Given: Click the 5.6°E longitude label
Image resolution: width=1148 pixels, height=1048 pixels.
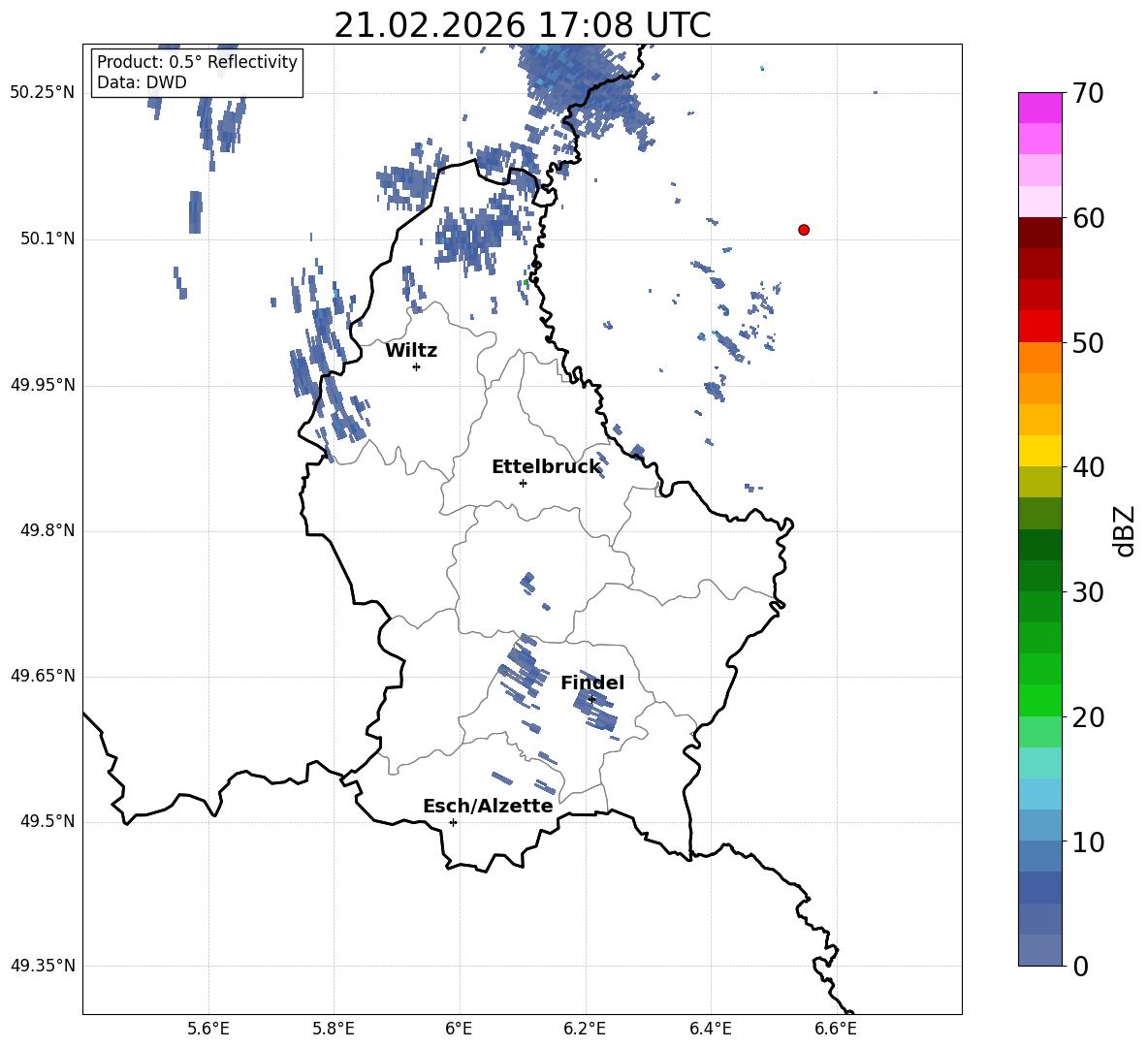Looking at the screenshot, I should [x=208, y=1029].
